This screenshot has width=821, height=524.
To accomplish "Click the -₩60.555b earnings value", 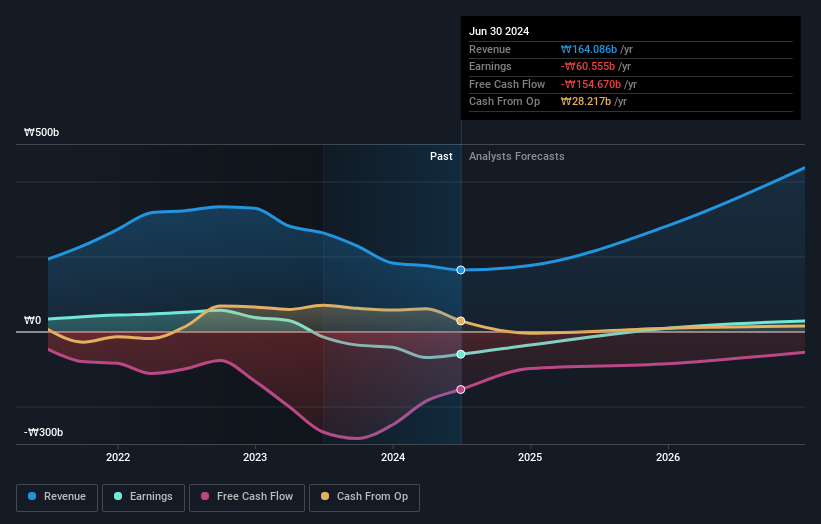I will coord(588,66).
